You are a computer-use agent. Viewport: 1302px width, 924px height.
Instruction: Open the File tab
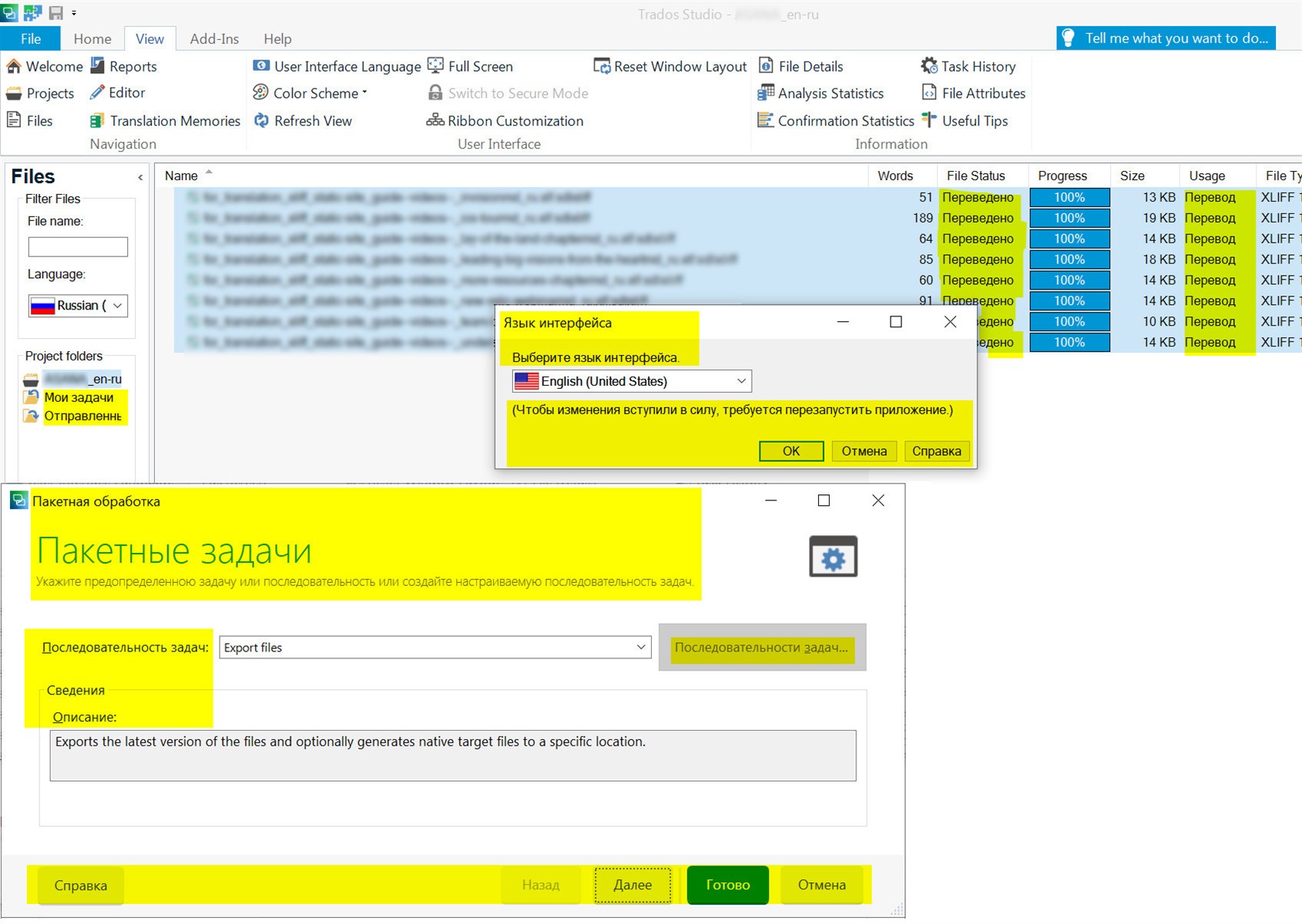[x=31, y=38]
